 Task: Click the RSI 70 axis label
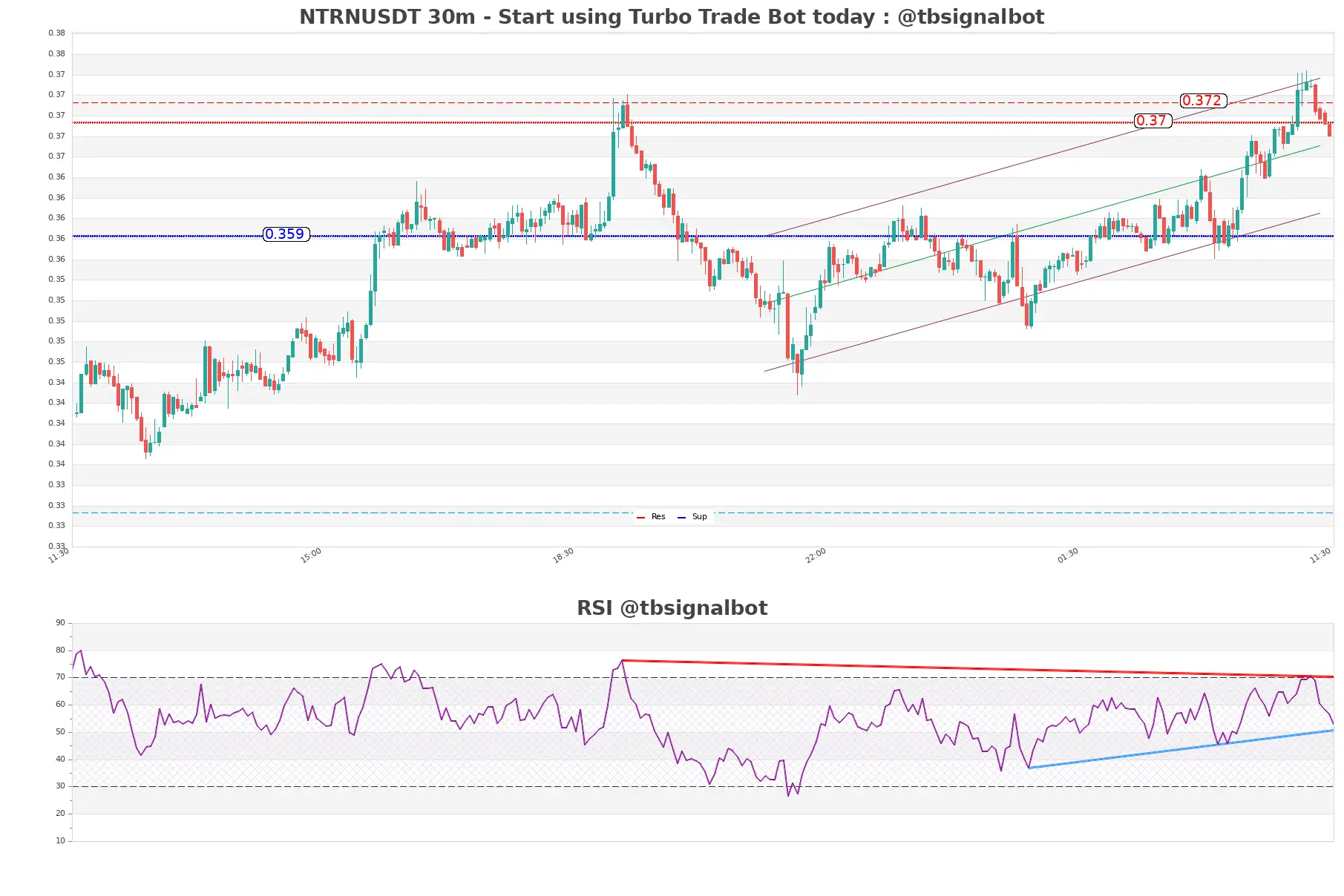[x=60, y=677]
